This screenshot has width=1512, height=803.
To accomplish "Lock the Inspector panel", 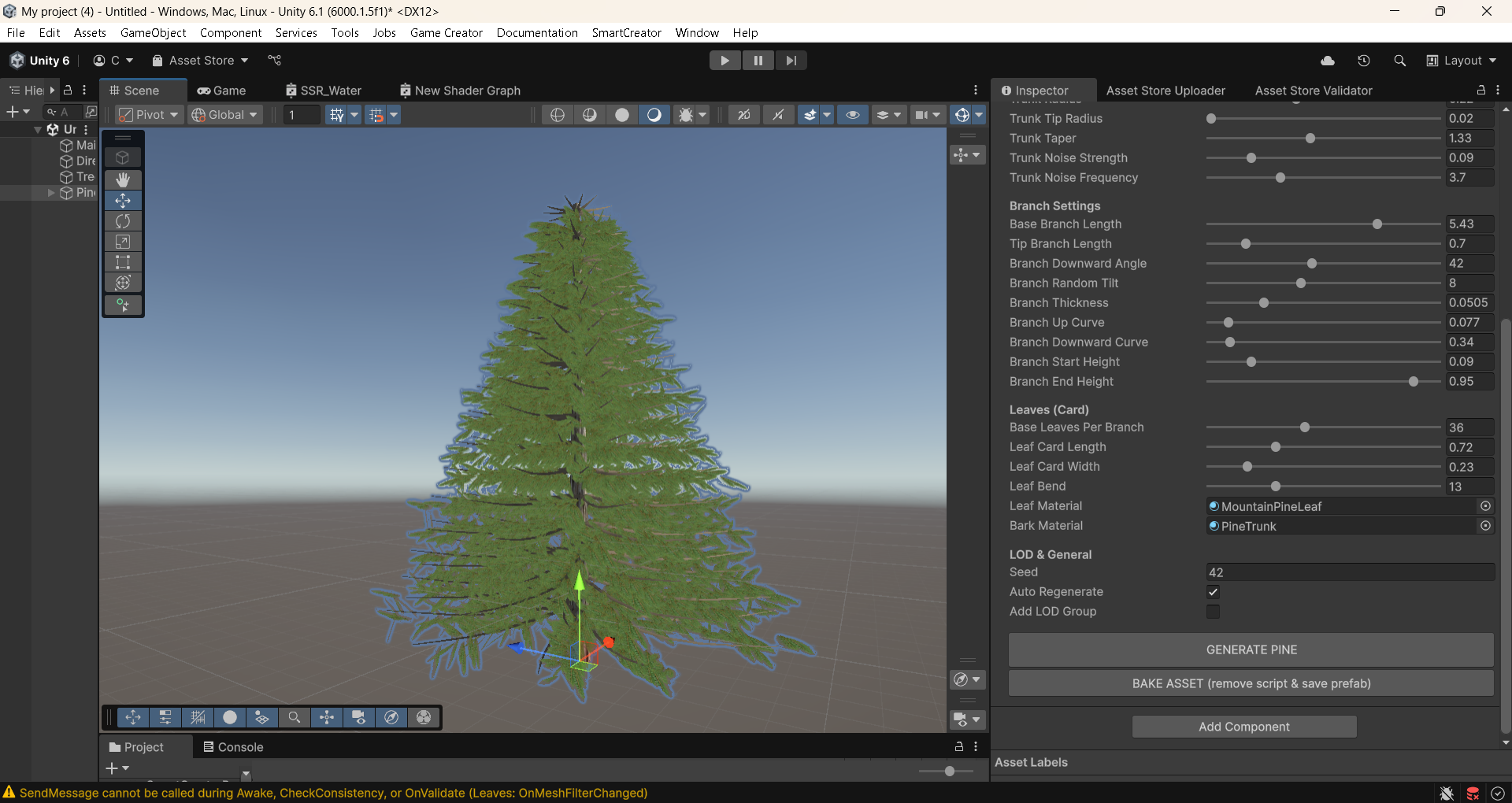I will point(1480,90).
